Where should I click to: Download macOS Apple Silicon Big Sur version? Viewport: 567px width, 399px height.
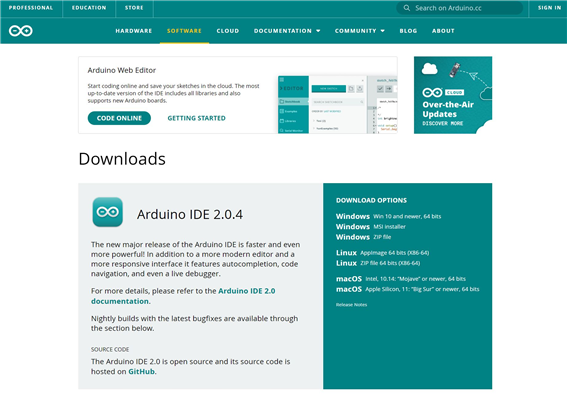[x=408, y=289]
